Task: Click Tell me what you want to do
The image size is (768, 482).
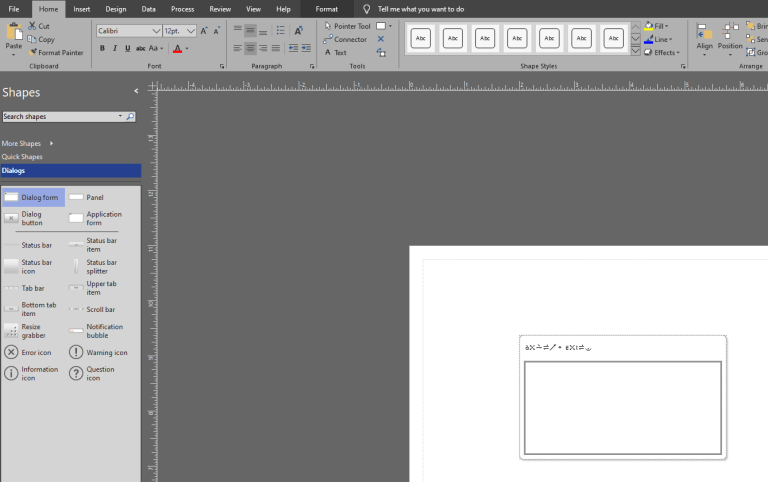Action: (420, 9)
